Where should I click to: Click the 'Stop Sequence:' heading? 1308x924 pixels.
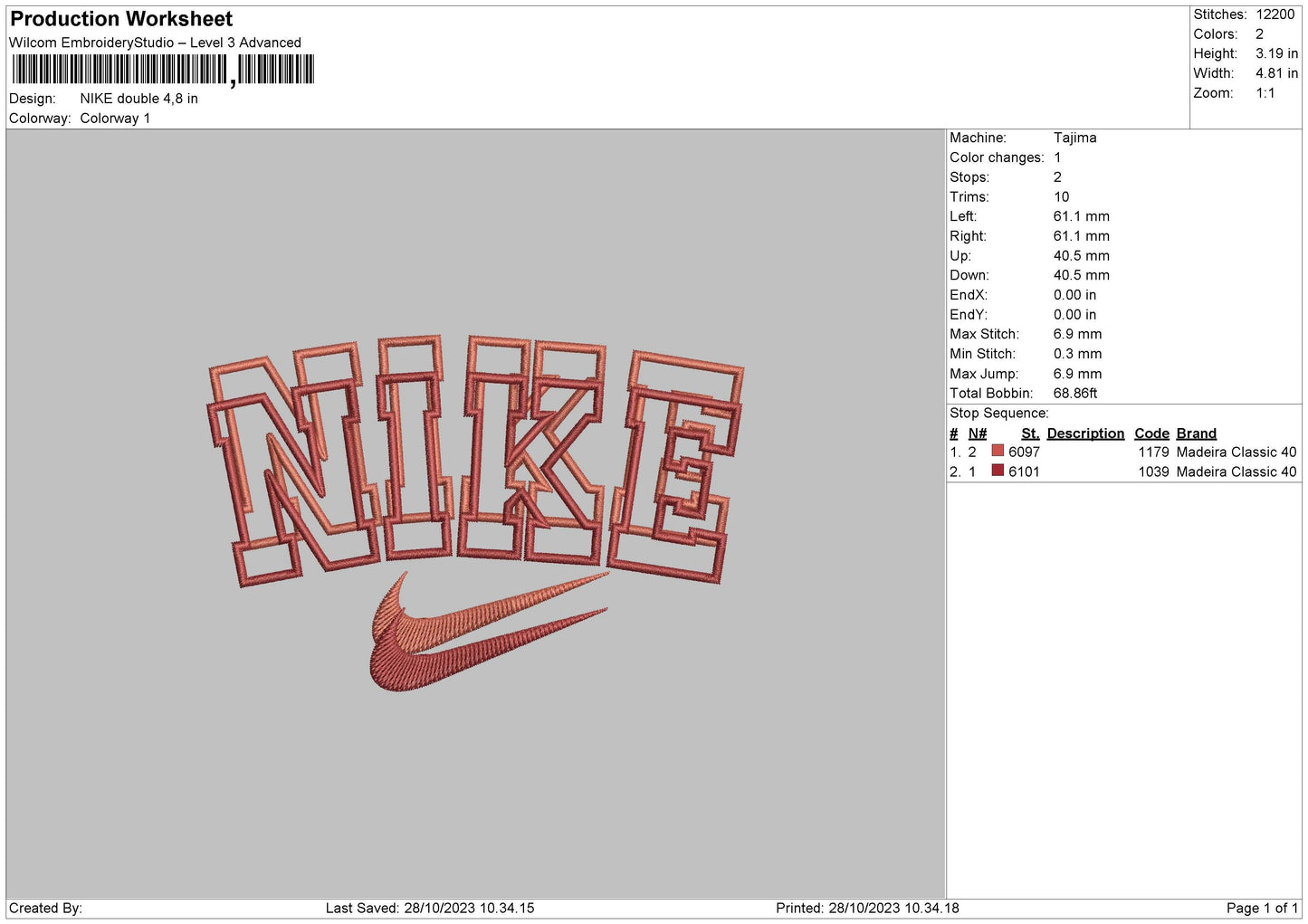999,414
